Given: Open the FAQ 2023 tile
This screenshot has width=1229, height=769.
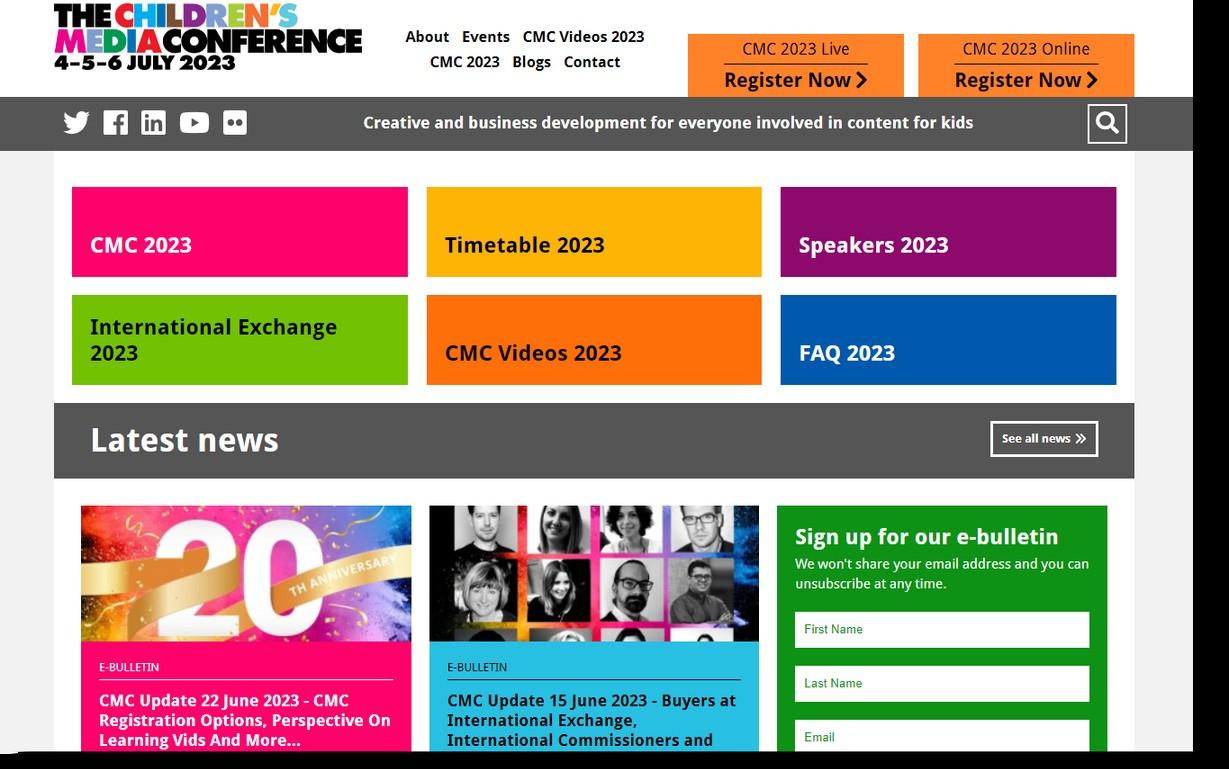Looking at the screenshot, I should 948,340.
